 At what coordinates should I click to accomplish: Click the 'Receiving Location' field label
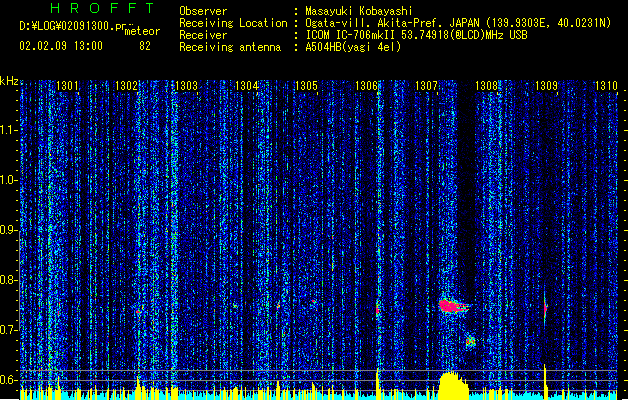233,23
